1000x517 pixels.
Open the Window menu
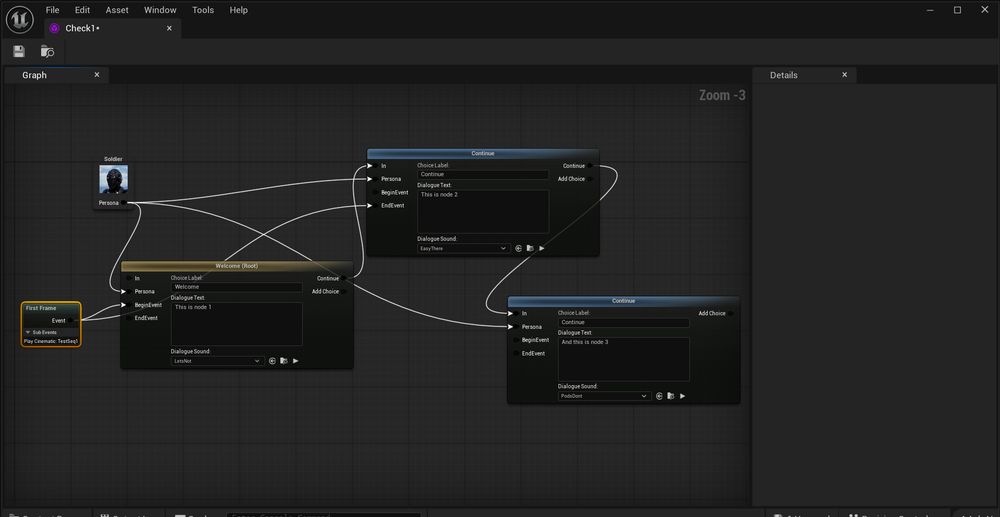(160, 10)
